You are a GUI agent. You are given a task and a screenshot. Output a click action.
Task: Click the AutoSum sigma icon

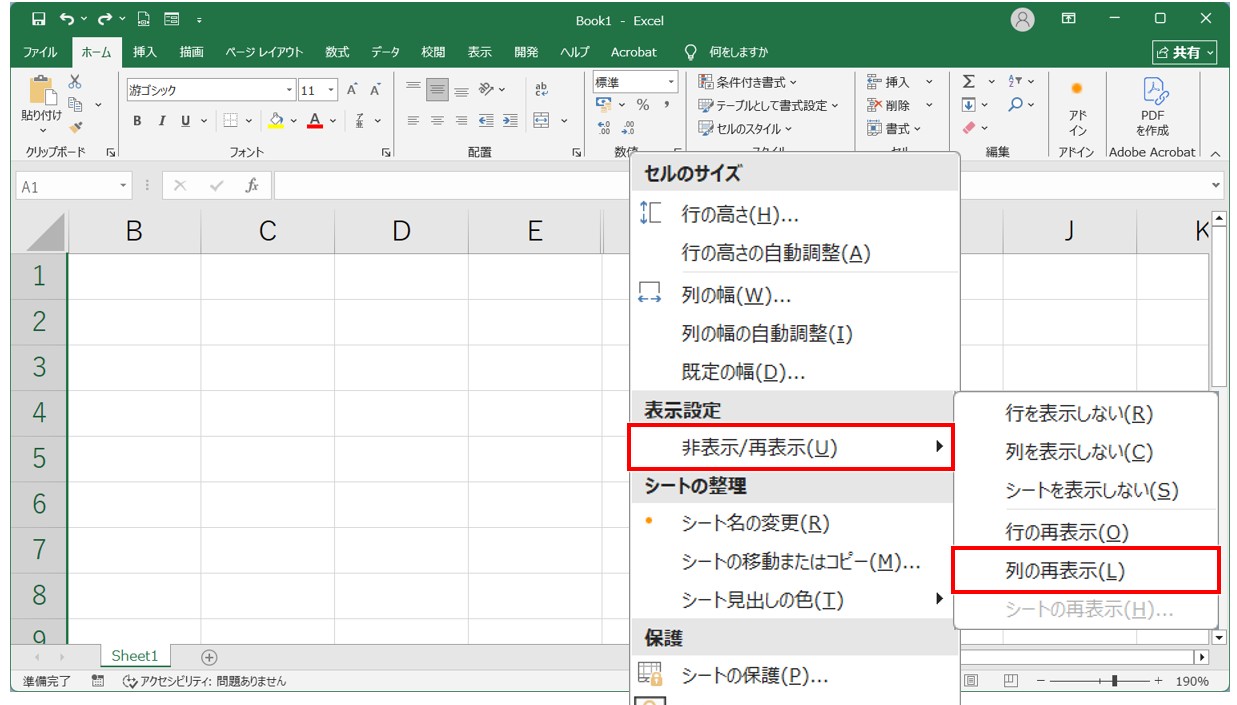tap(968, 82)
